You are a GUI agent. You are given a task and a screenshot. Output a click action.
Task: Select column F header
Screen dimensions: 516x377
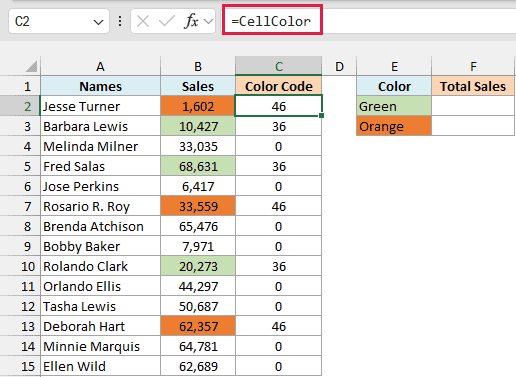tap(473, 66)
